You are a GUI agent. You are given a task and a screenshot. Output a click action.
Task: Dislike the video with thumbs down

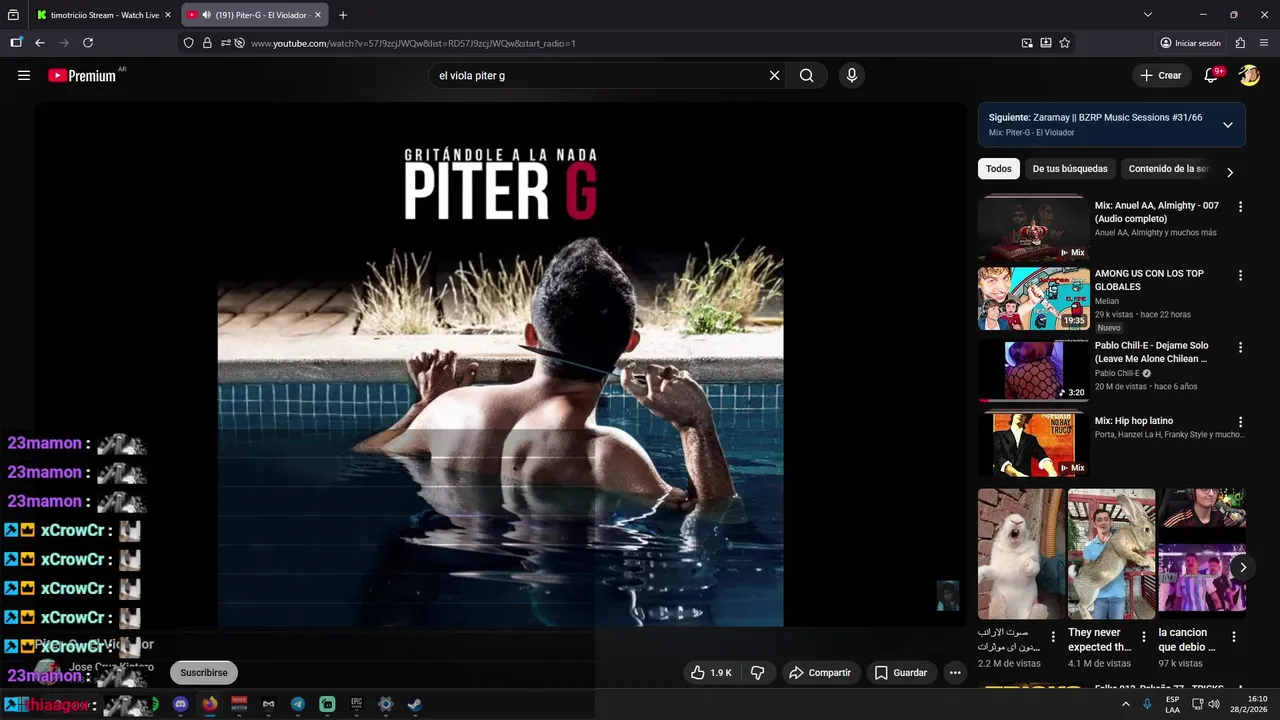[757, 673]
